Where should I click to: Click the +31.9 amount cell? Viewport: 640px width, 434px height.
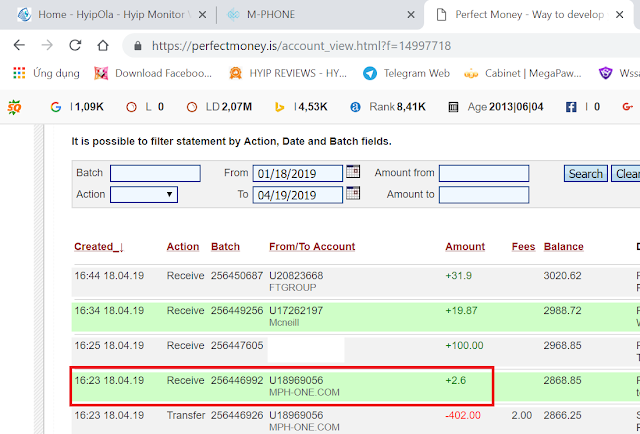pos(458,276)
